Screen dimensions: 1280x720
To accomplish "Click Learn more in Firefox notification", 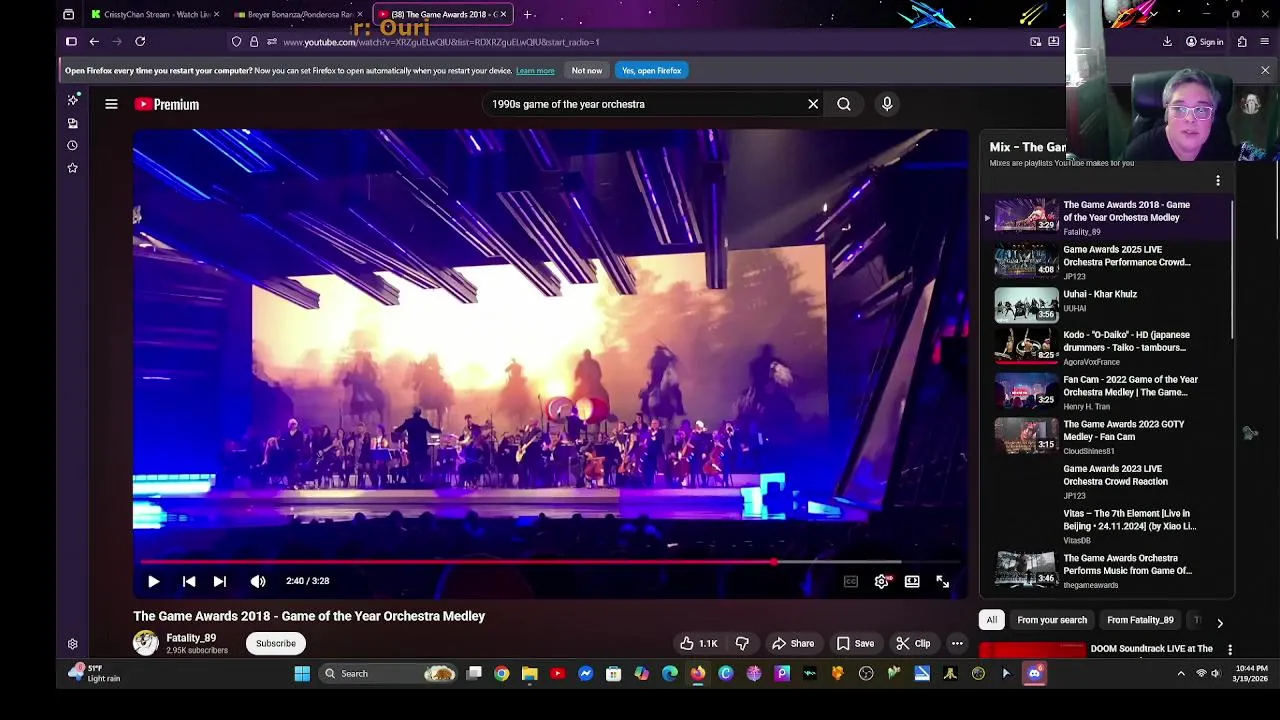I will coord(535,71).
